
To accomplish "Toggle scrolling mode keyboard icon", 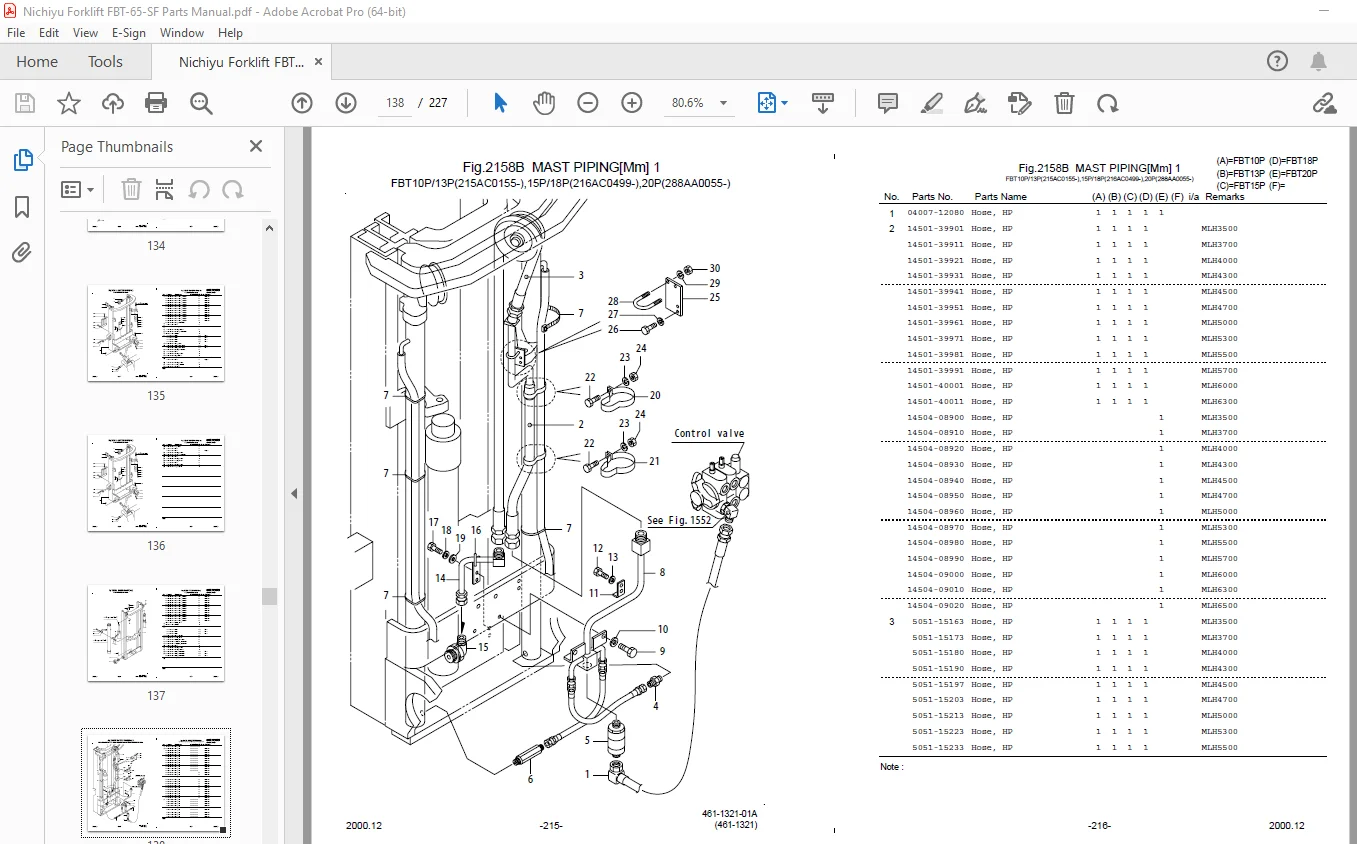I will click(x=823, y=103).
